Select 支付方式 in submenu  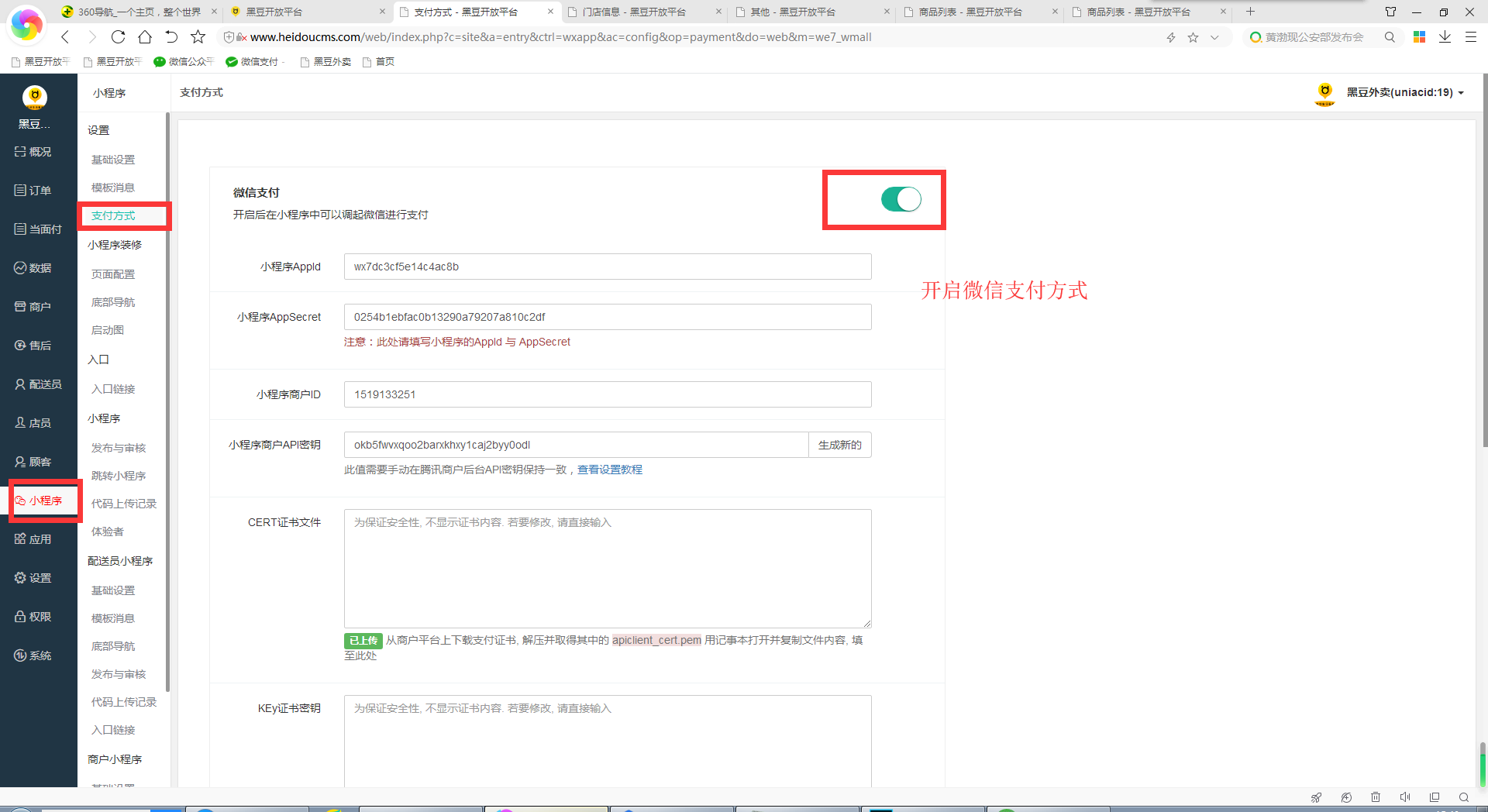point(113,215)
